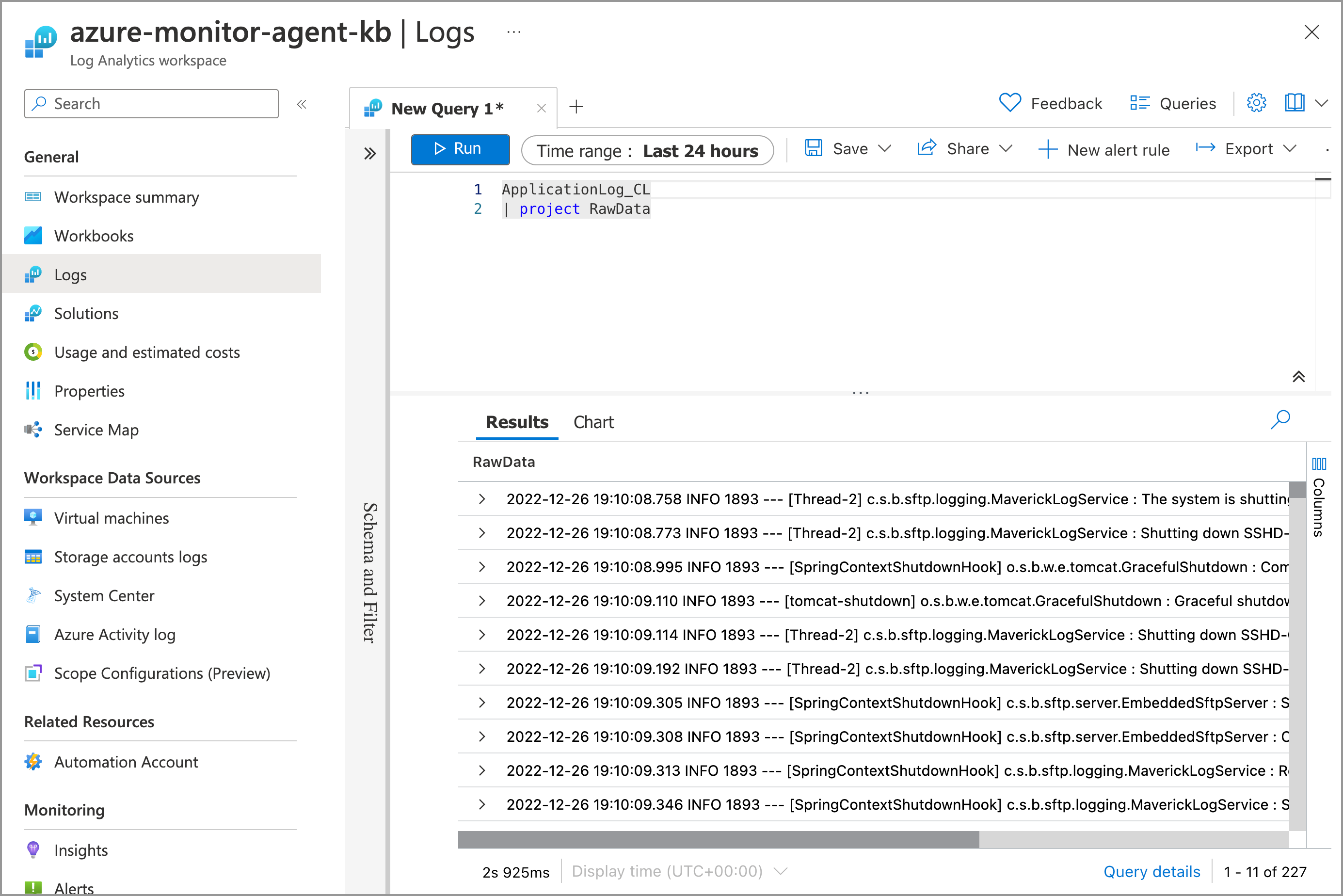Open Insights under Monitoring
This screenshot has width=1343, height=896.
click(x=80, y=850)
